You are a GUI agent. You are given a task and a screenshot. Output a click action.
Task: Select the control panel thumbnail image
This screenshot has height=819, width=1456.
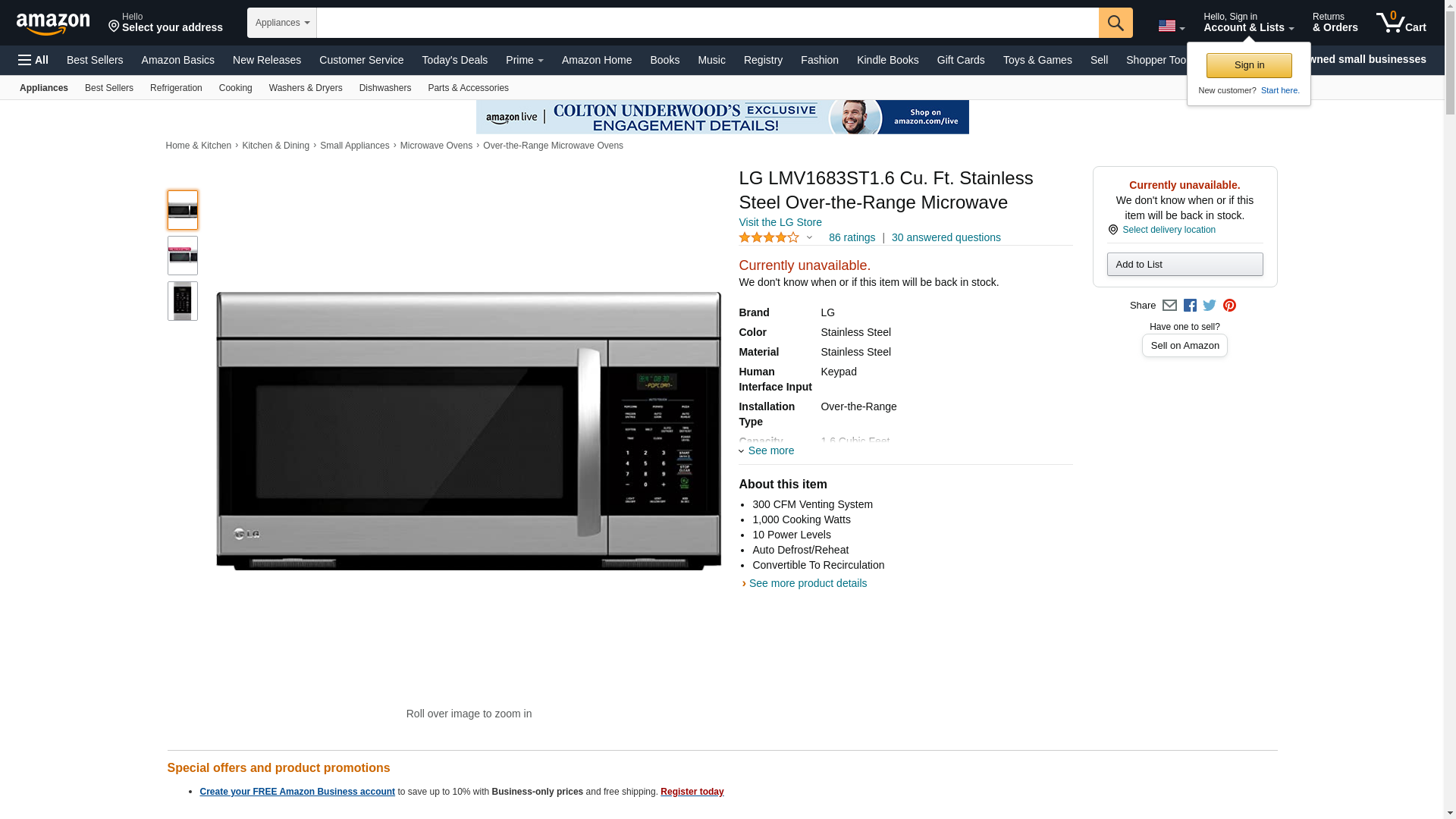pos(183,301)
